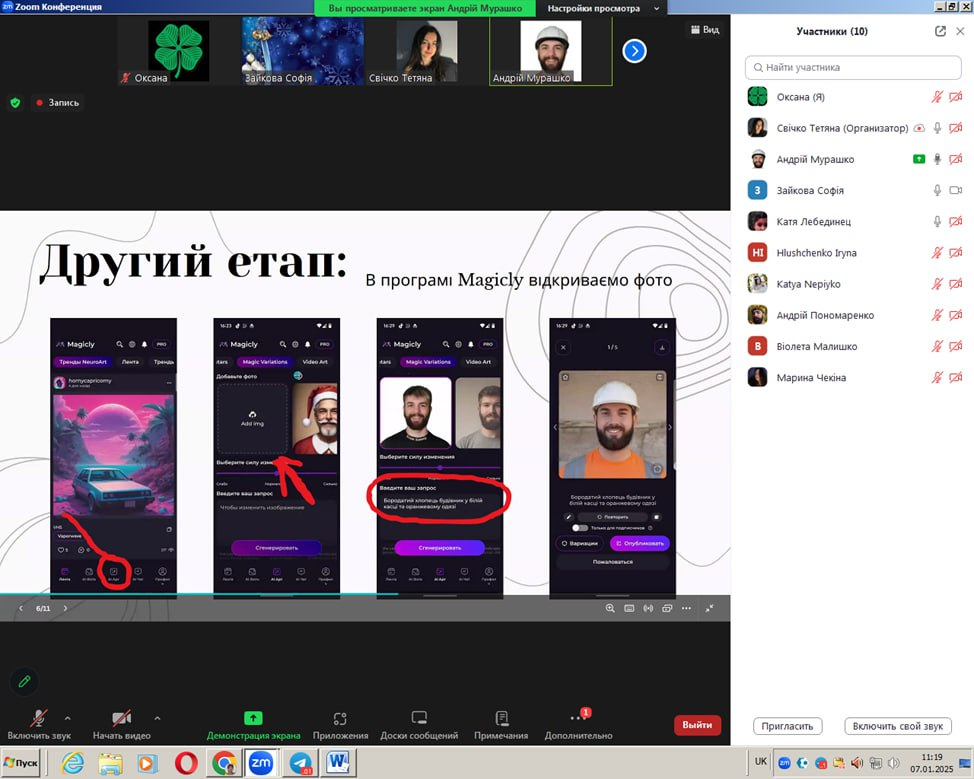This screenshot has height=779, width=974.
Task: Click the multi-window icon in slide toolbar
Action: pos(667,608)
